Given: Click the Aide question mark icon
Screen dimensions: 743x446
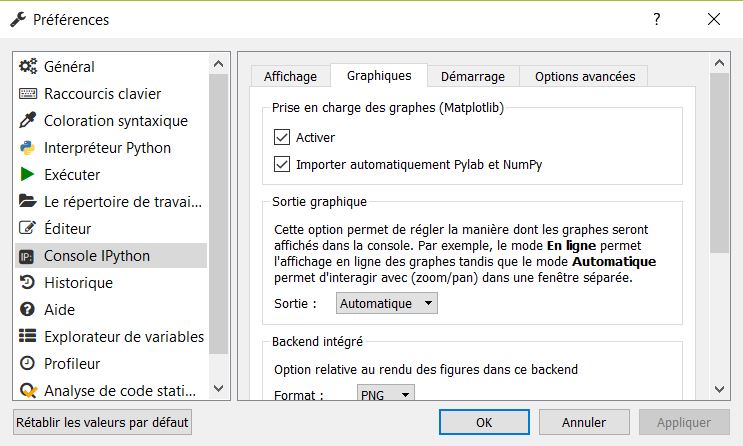Looking at the screenshot, I should (x=27, y=309).
